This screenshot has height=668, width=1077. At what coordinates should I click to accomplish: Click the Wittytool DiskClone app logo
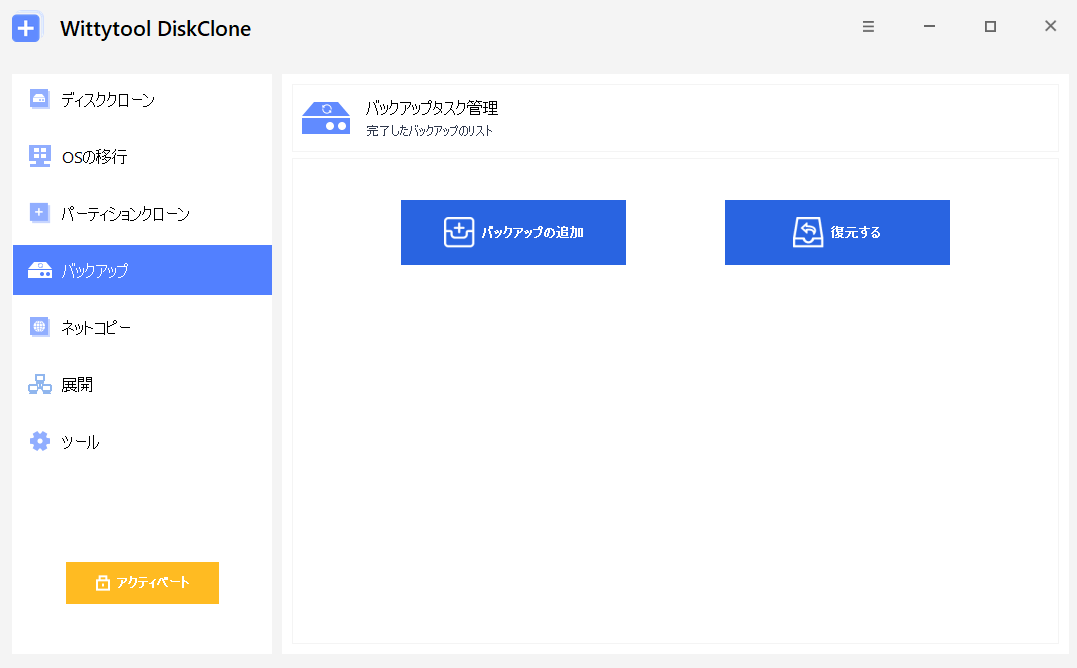(x=27, y=28)
